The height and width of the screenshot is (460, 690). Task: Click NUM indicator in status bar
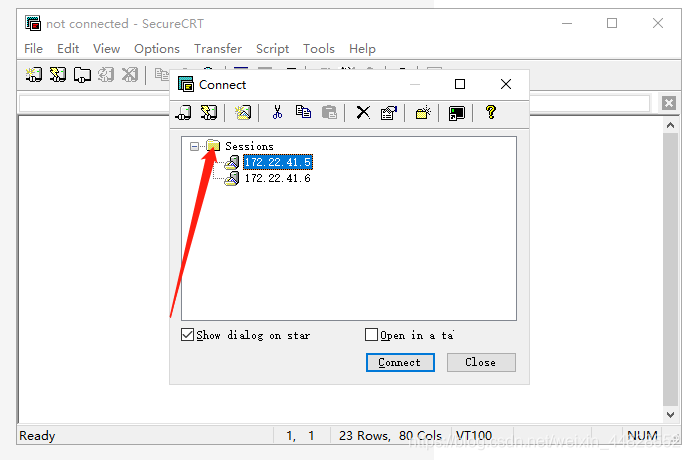642,435
